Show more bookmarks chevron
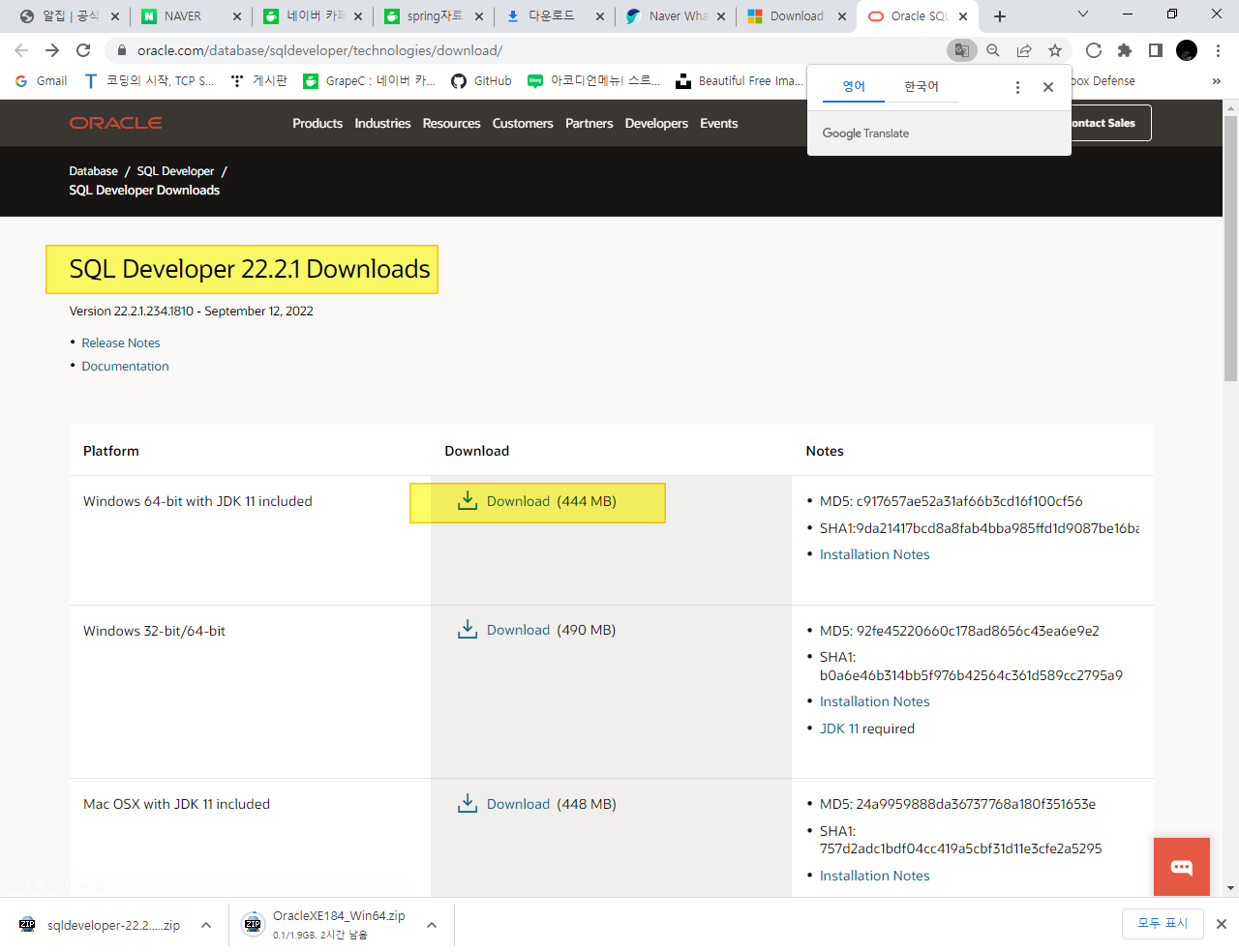Viewport: 1239px width, 952px height. click(x=1216, y=81)
